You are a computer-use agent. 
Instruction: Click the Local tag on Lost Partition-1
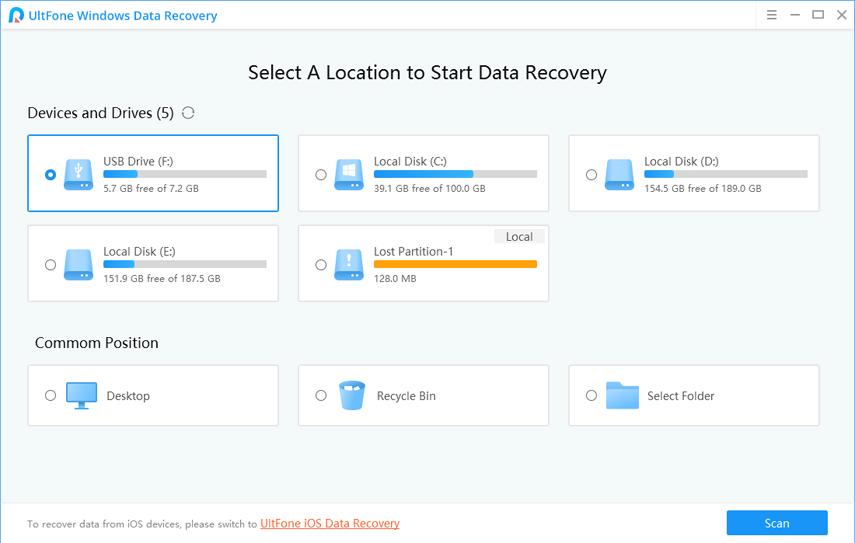pyautogui.click(x=519, y=236)
